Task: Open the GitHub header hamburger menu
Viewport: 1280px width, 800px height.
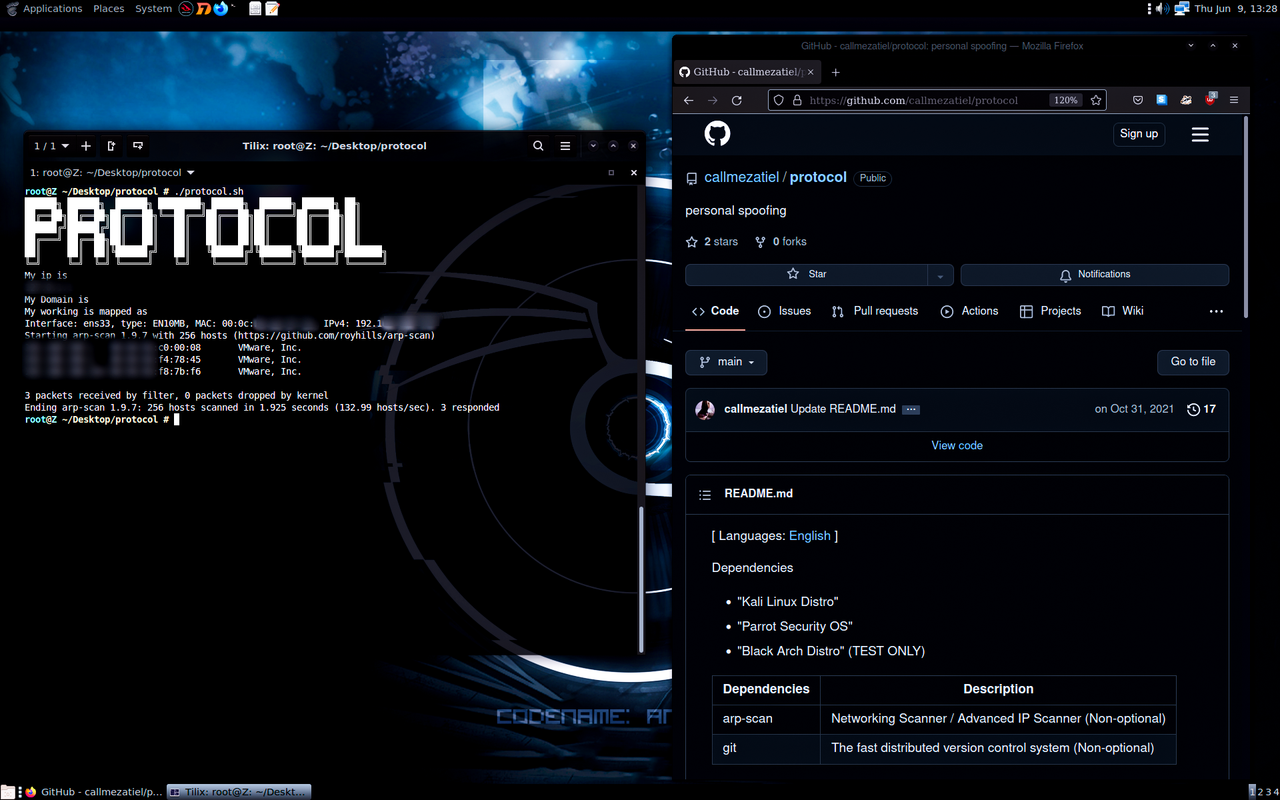Action: pyautogui.click(x=1201, y=134)
